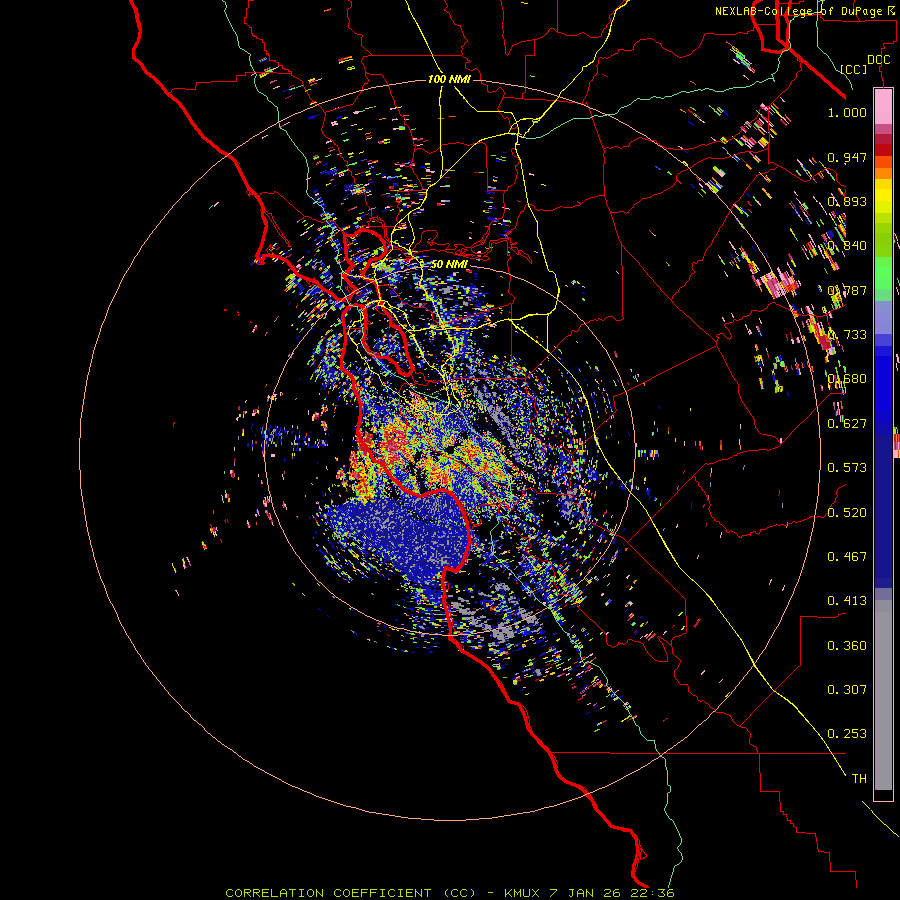This screenshot has width=900, height=900.
Task: Click the 0.733 scale value
Action: click(847, 334)
